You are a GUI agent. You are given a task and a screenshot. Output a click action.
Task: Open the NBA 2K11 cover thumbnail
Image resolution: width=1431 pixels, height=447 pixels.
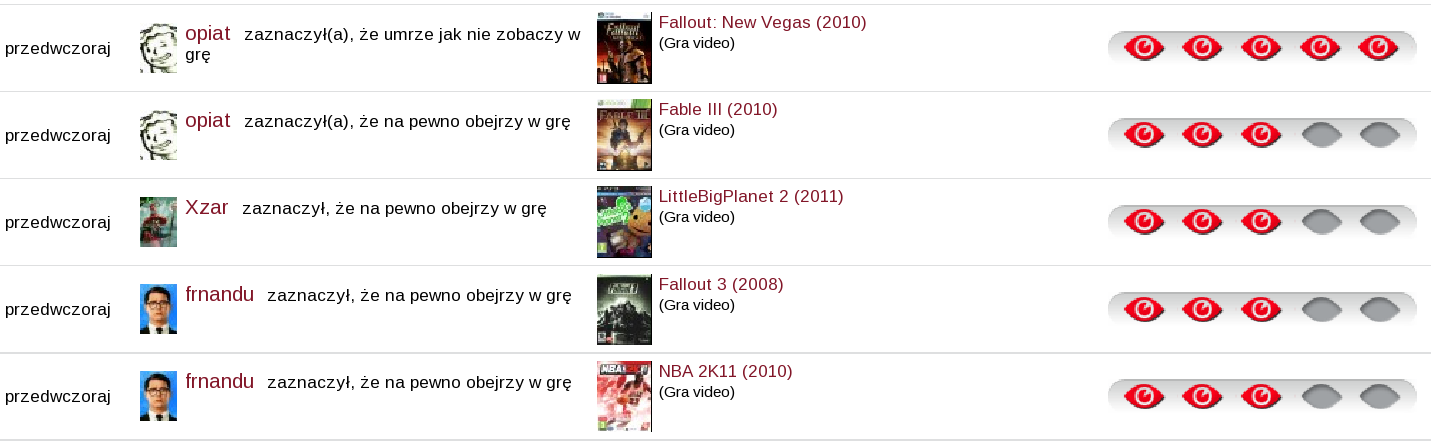point(624,396)
